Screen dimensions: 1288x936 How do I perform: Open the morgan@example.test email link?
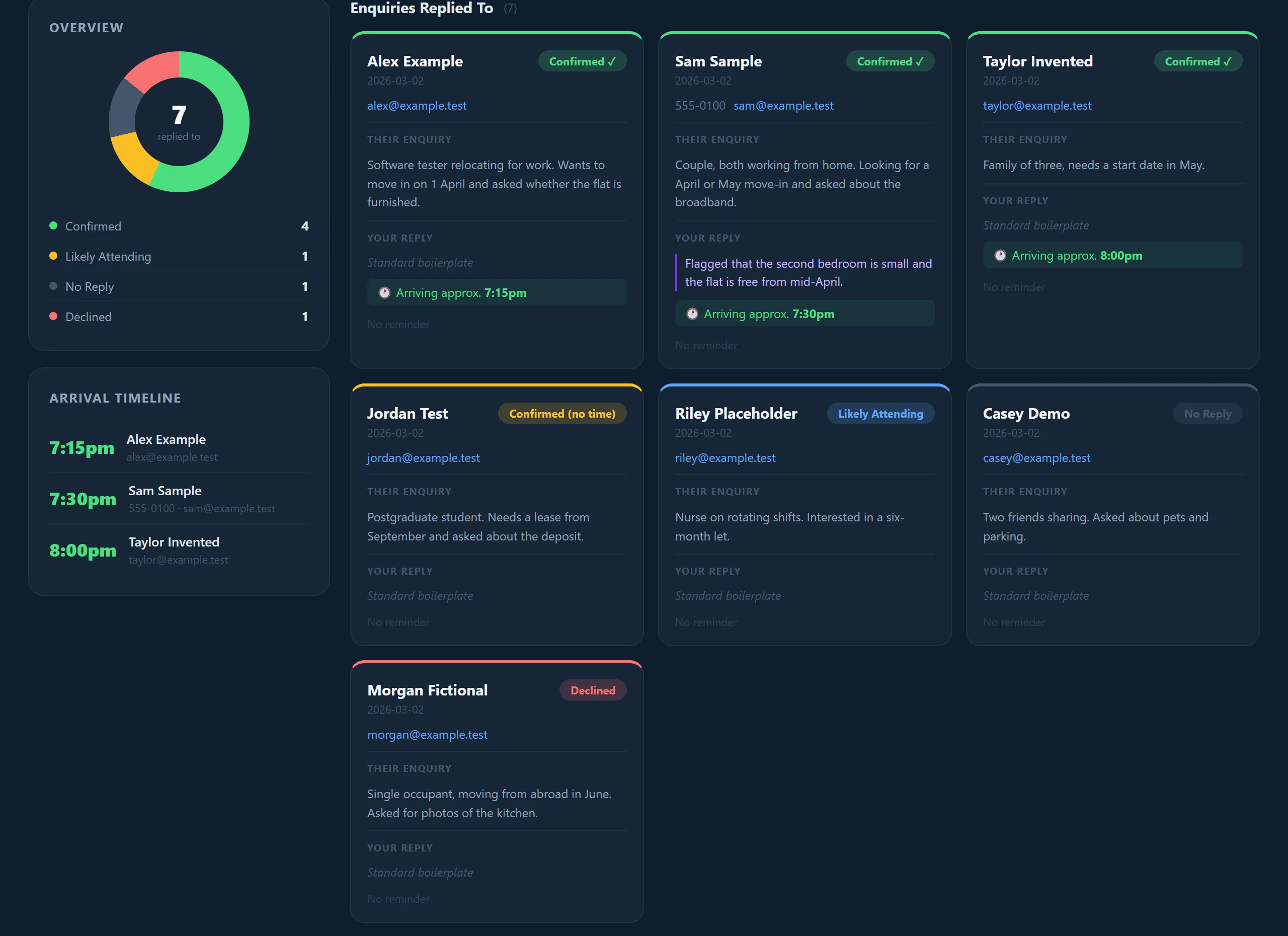pyautogui.click(x=427, y=734)
